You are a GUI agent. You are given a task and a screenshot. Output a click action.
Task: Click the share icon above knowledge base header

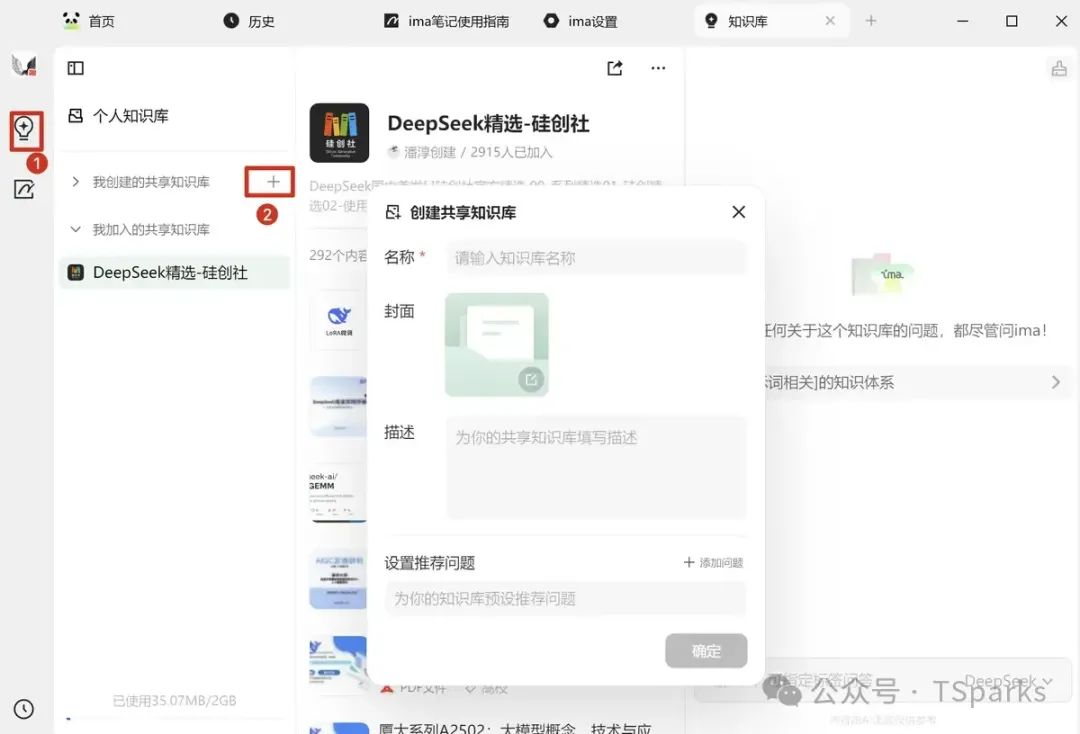tap(615, 68)
